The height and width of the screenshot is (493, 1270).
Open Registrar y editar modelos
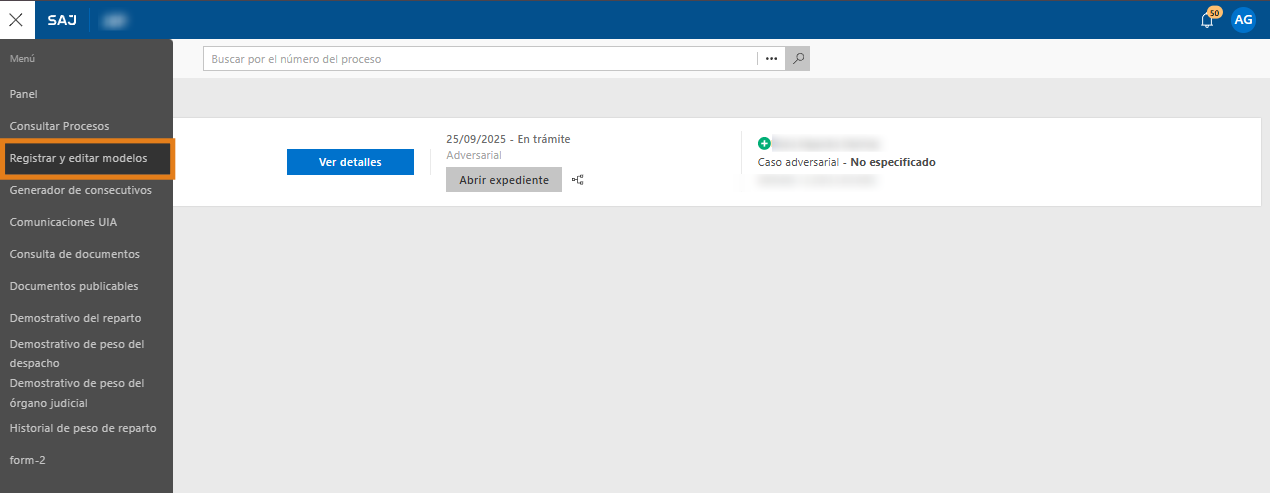coord(78,158)
